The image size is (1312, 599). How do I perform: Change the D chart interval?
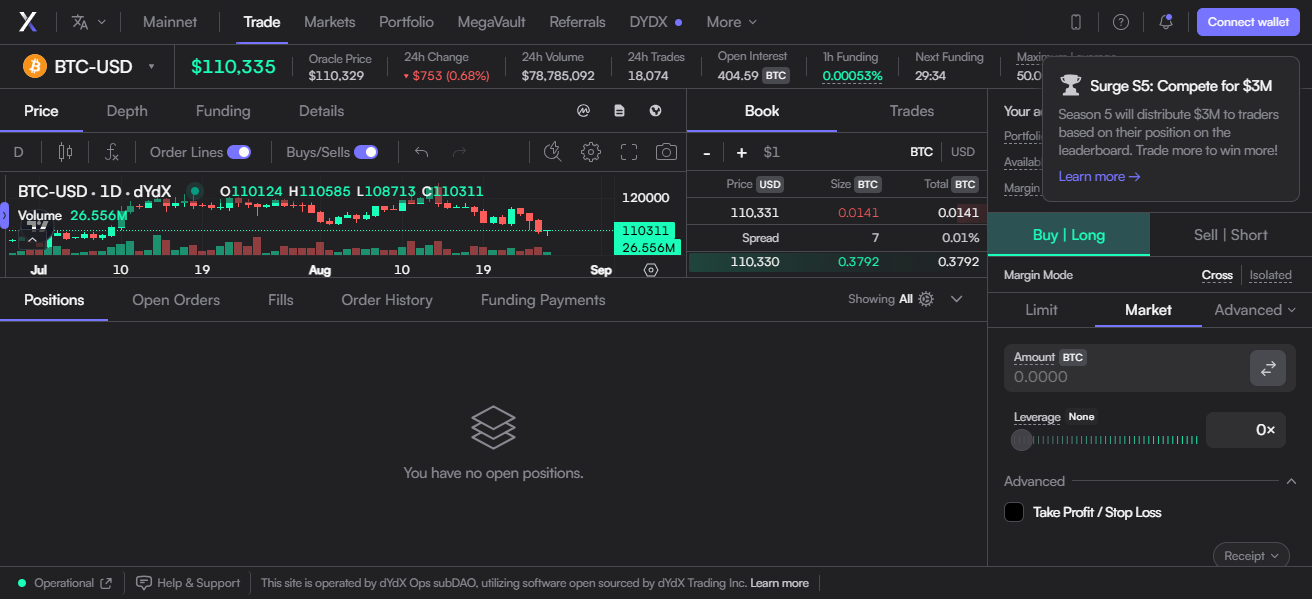pos(18,152)
